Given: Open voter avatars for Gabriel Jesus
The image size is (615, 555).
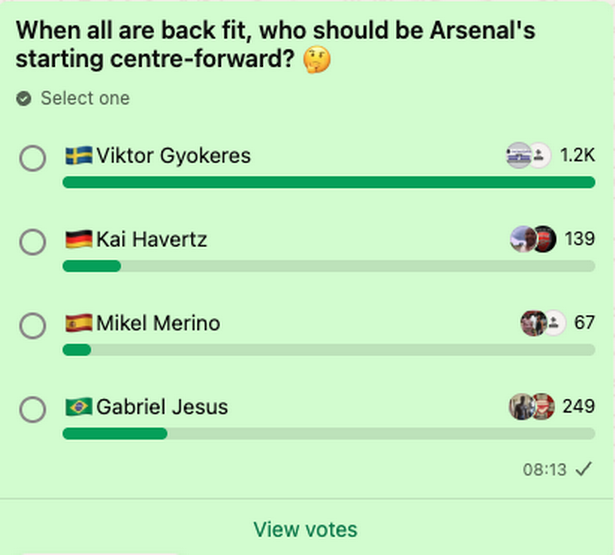Looking at the screenshot, I should 531,407.
